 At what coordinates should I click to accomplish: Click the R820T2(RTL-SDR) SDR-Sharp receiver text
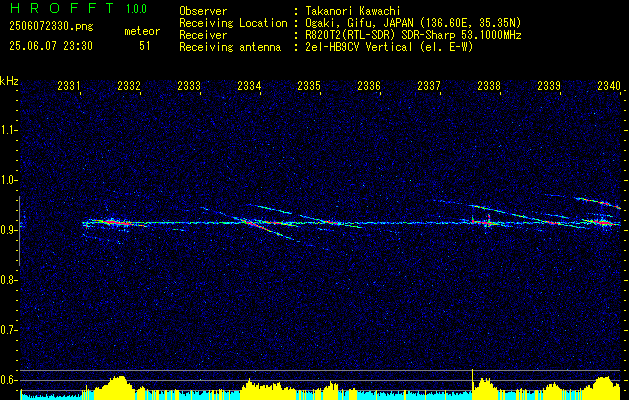(413, 35)
